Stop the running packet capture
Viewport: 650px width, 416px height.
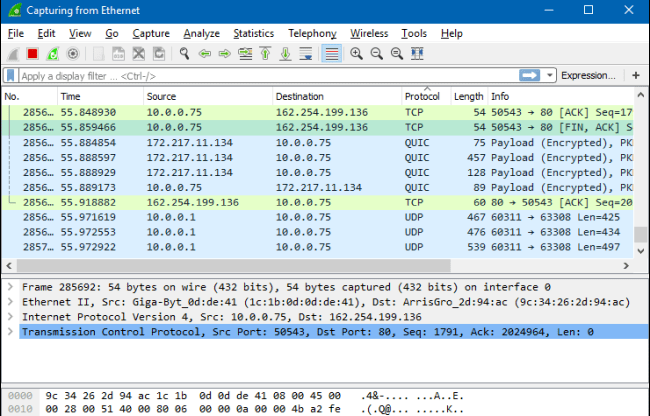point(32,53)
